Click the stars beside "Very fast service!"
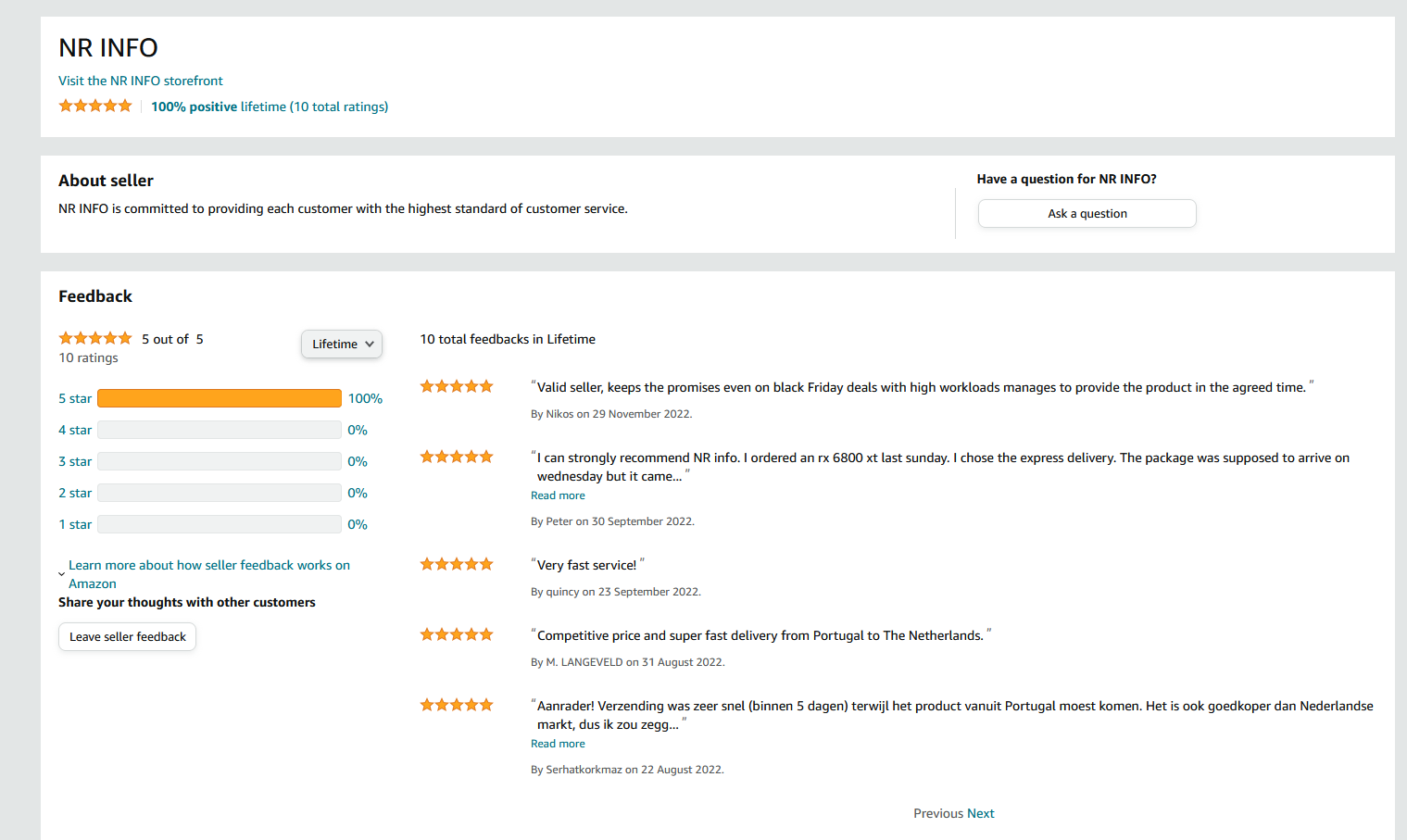The height and width of the screenshot is (840, 1407). point(457,564)
